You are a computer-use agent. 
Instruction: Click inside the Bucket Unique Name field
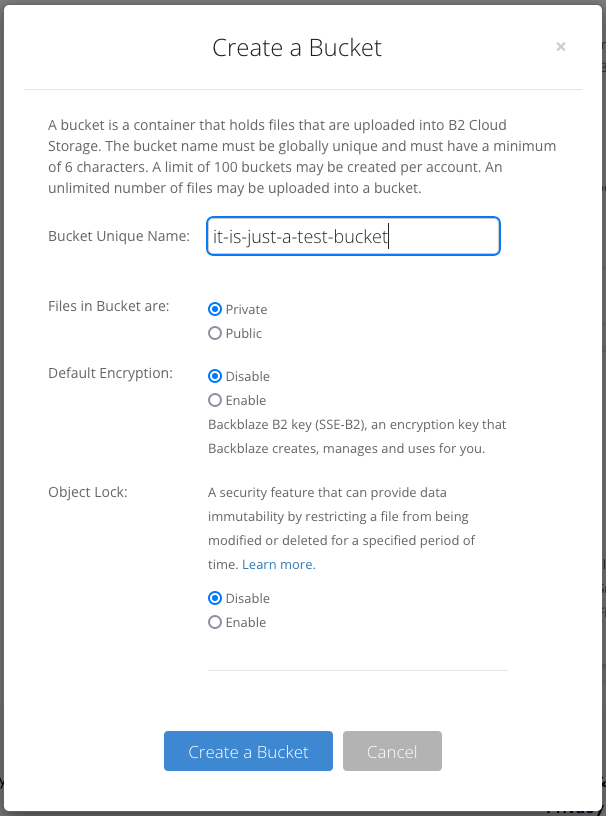pos(352,236)
